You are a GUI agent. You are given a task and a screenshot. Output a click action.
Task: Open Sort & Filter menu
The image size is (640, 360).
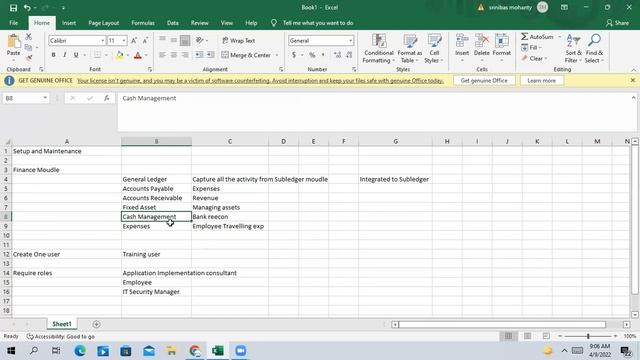[573, 49]
